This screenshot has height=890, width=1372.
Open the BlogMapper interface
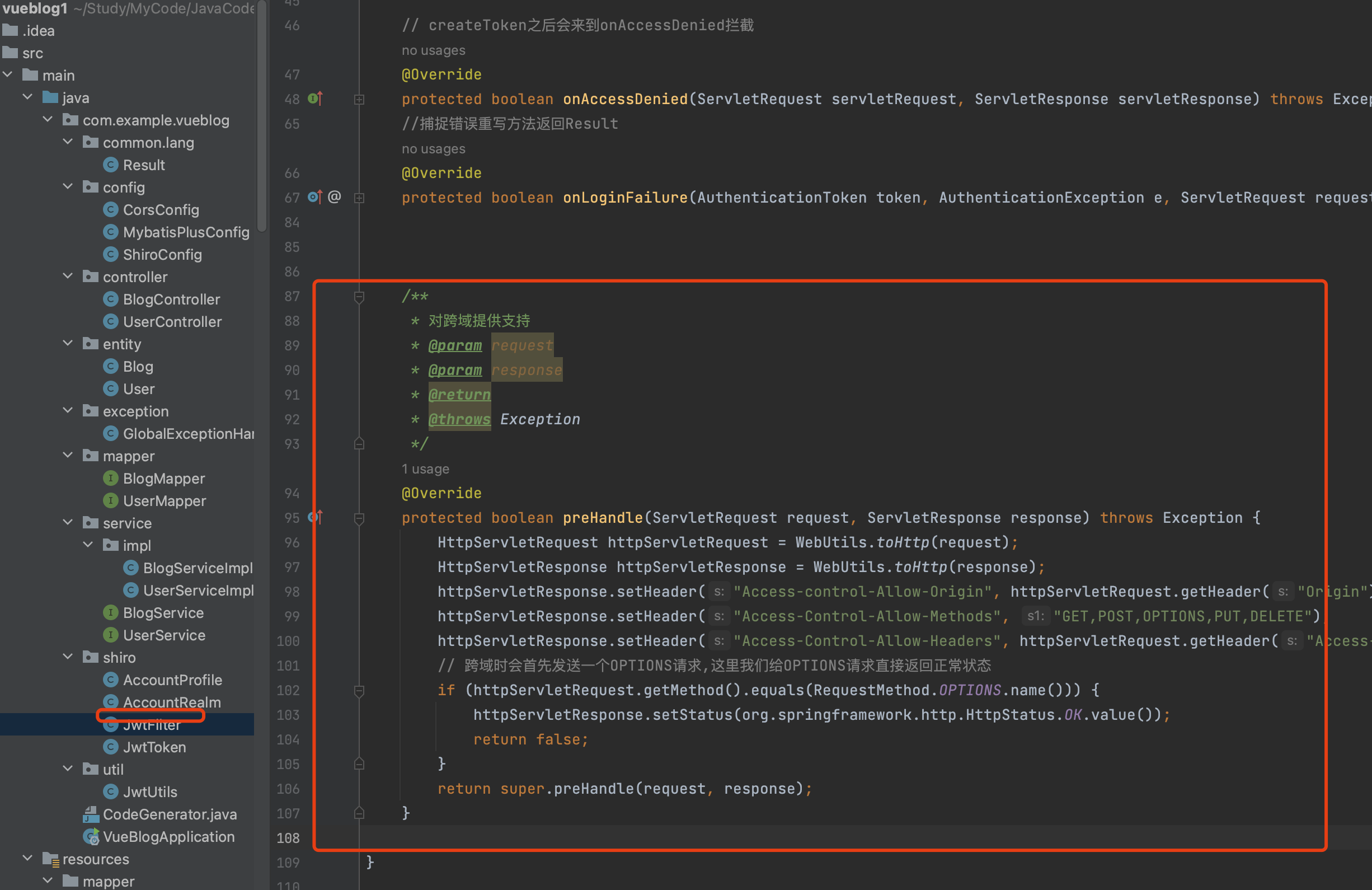point(163,478)
